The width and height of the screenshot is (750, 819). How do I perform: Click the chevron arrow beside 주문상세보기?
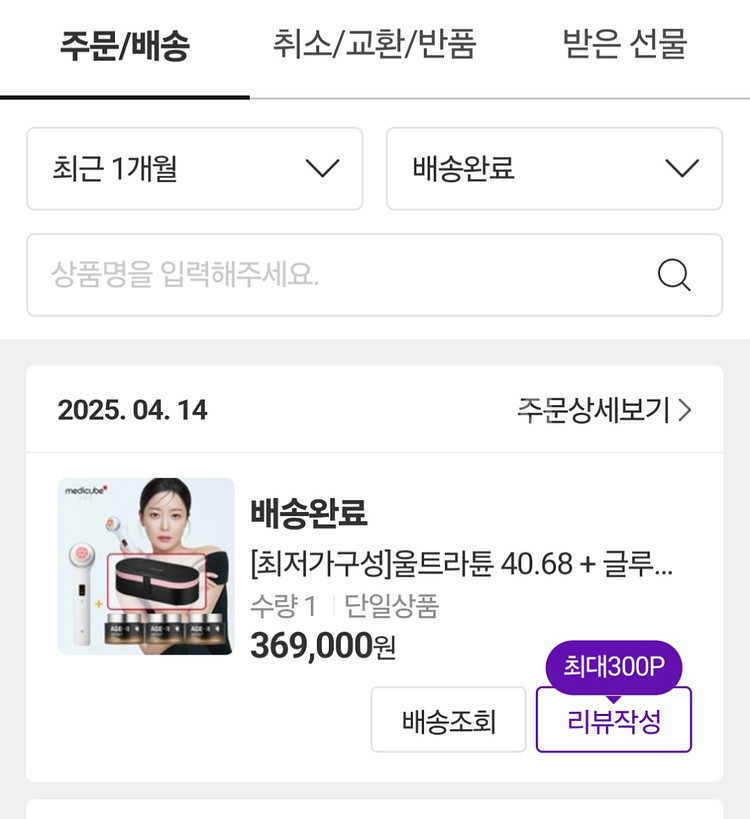pyautogui.click(x=685, y=410)
